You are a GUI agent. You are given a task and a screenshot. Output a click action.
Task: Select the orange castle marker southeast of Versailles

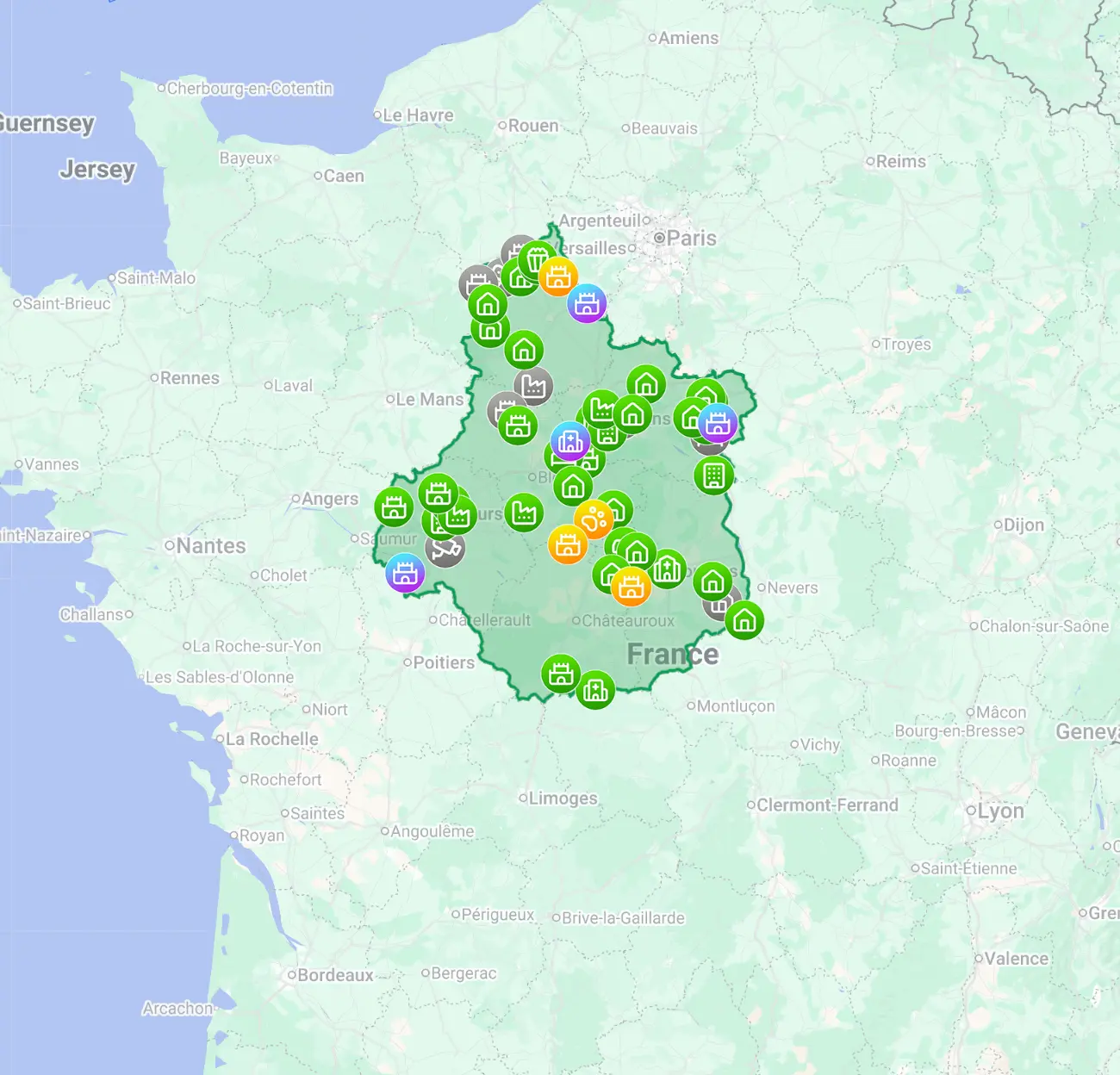tap(558, 276)
